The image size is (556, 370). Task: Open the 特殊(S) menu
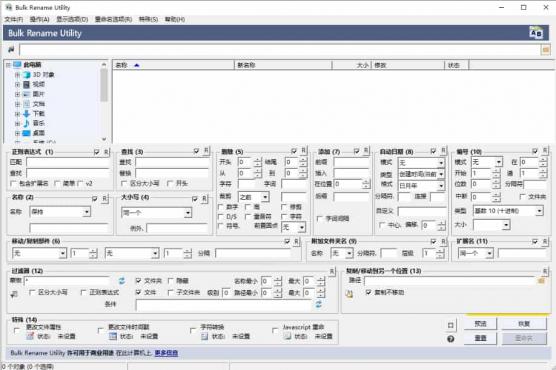(x=148, y=19)
